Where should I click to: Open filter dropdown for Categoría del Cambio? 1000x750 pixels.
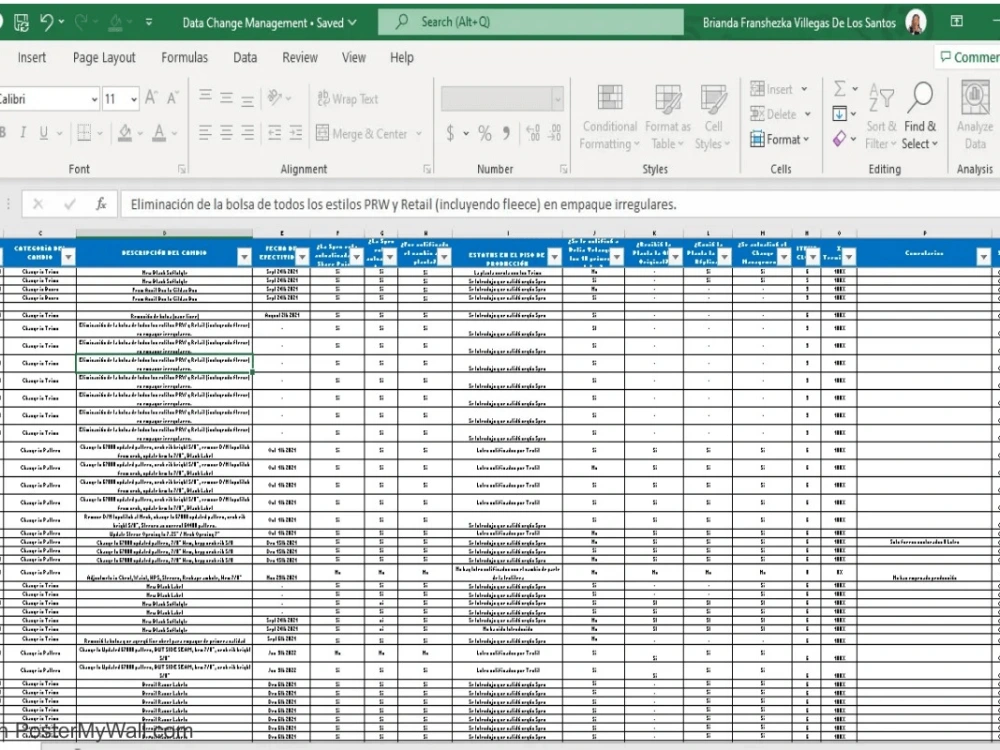(68, 256)
